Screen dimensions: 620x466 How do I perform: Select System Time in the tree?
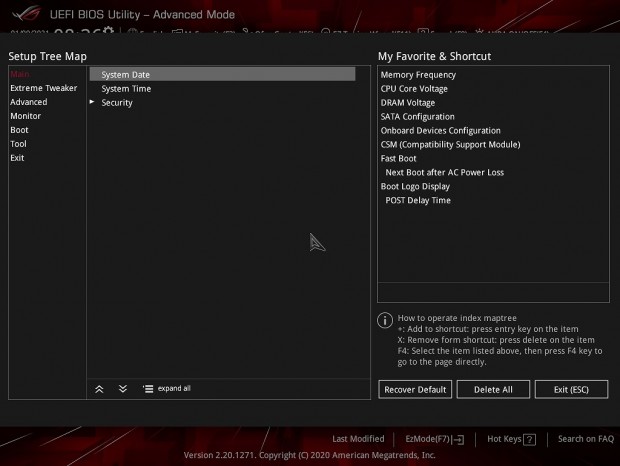[126, 89]
